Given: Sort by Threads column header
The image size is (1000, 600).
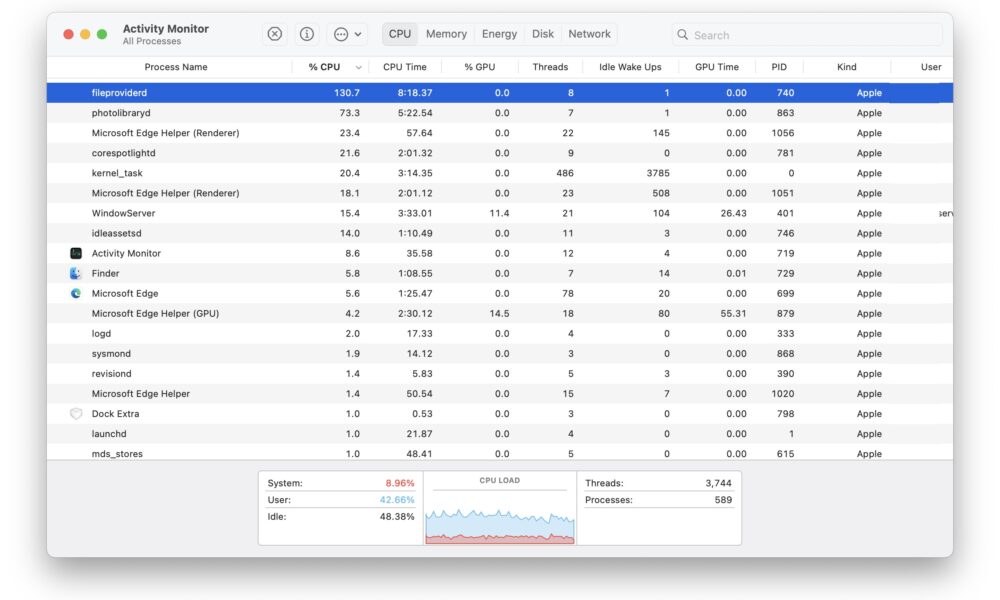Looking at the screenshot, I should tap(550, 67).
